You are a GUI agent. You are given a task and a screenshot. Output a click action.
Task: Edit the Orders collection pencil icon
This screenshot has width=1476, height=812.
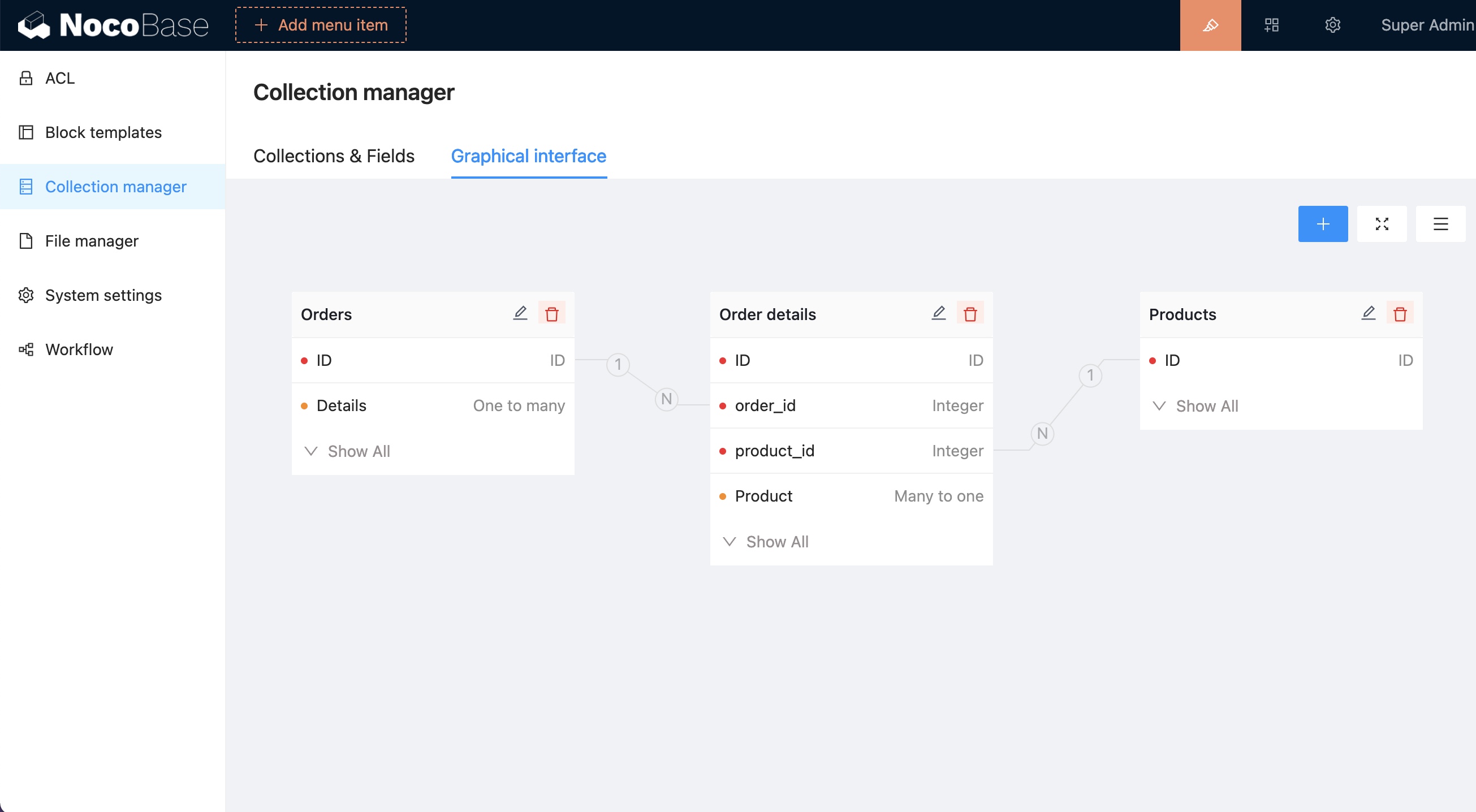click(520, 313)
